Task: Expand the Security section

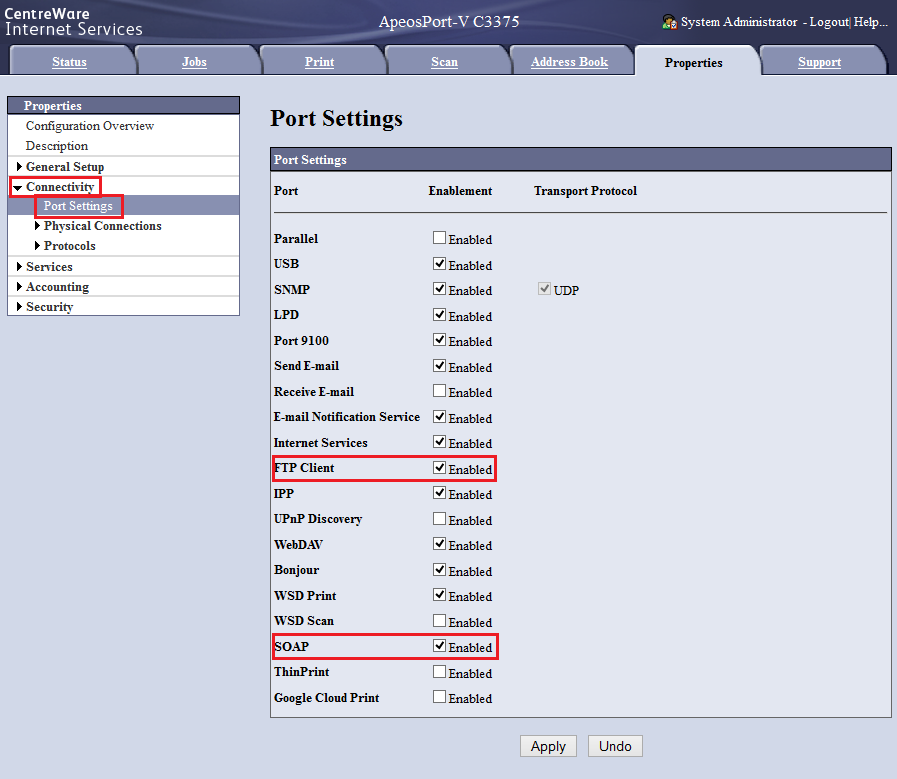Action: (x=19, y=307)
